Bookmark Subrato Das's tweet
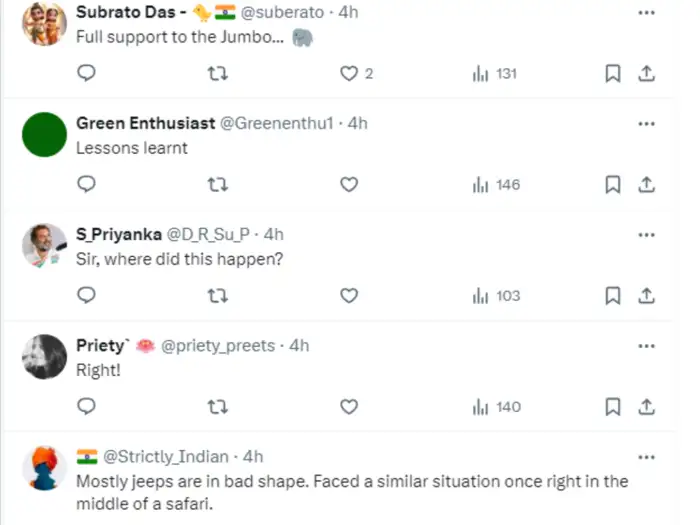 coord(613,73)
